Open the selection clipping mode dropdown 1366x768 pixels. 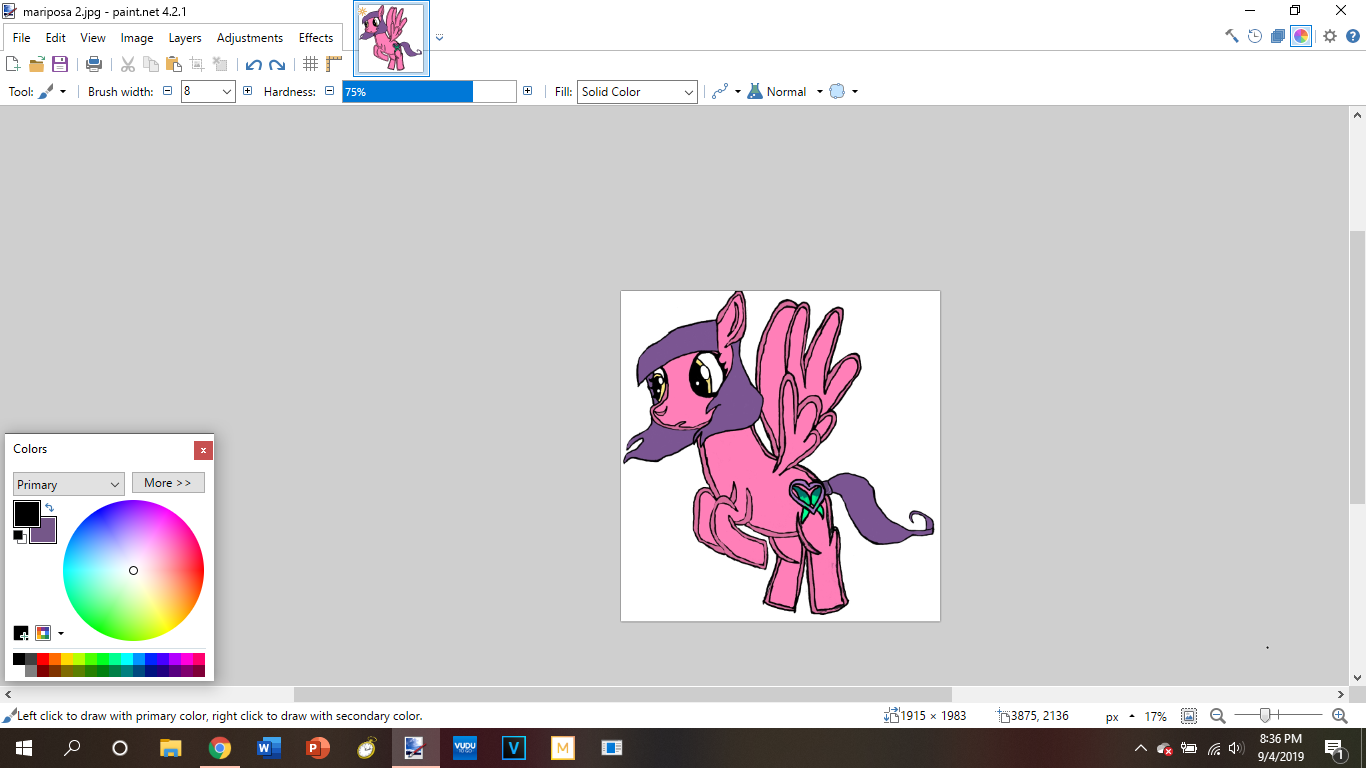tap(844, 91)
